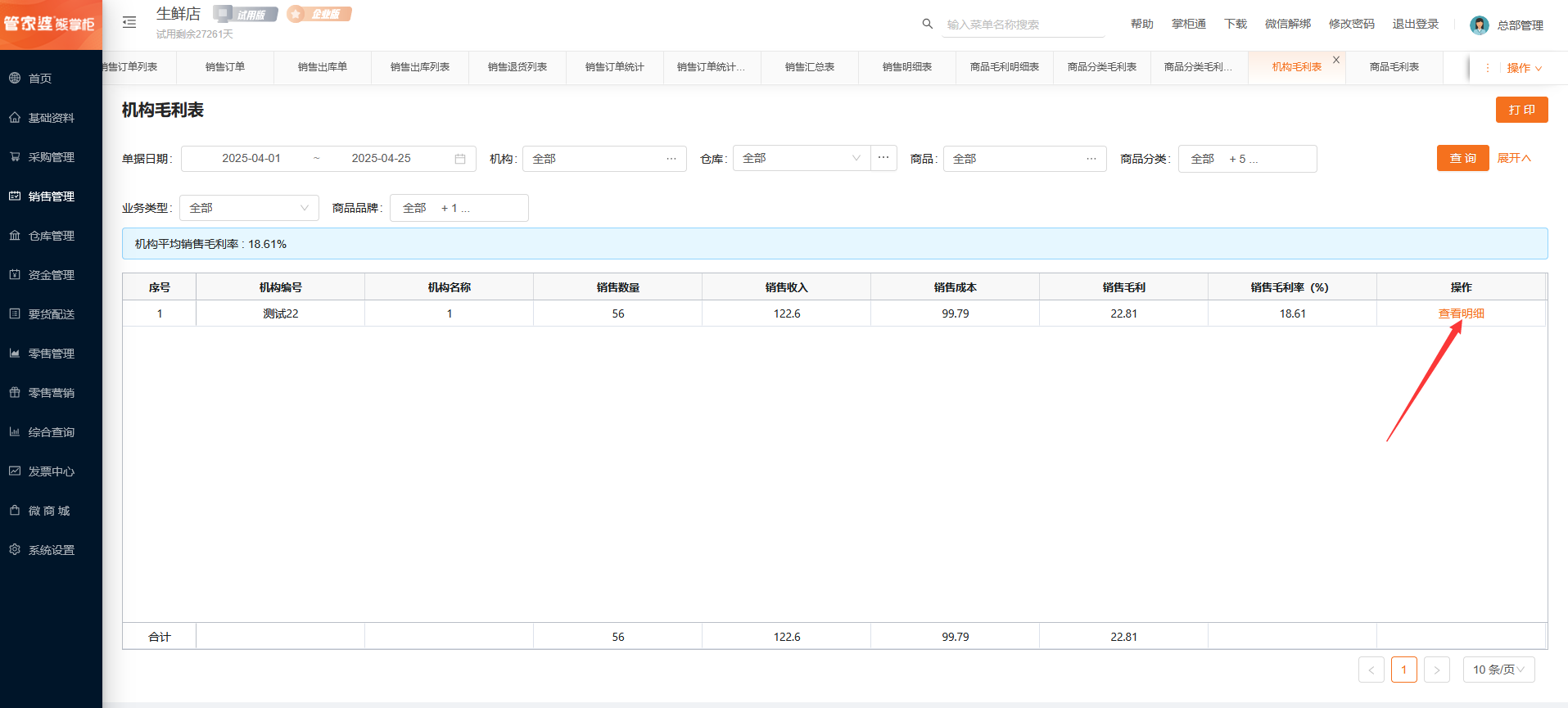Click the menu name search field

click(1023, 25)
